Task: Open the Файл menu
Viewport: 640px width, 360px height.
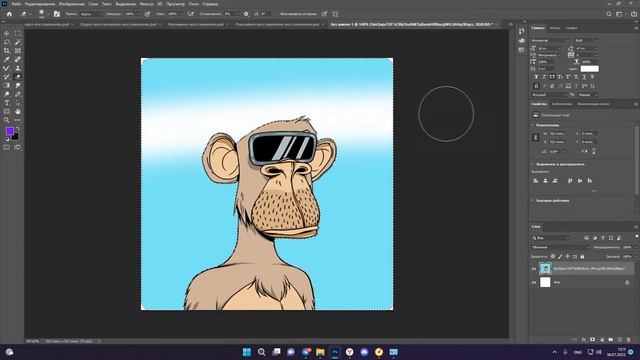Action: (x=16, y=4)
